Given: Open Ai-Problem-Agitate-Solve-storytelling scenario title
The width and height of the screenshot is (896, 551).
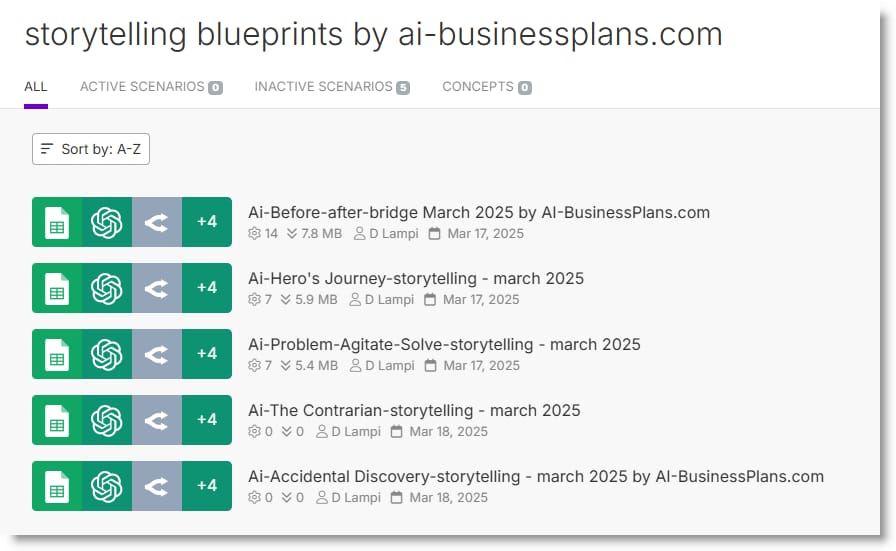Looking at the screenshot, I should [x=444, y=345].
